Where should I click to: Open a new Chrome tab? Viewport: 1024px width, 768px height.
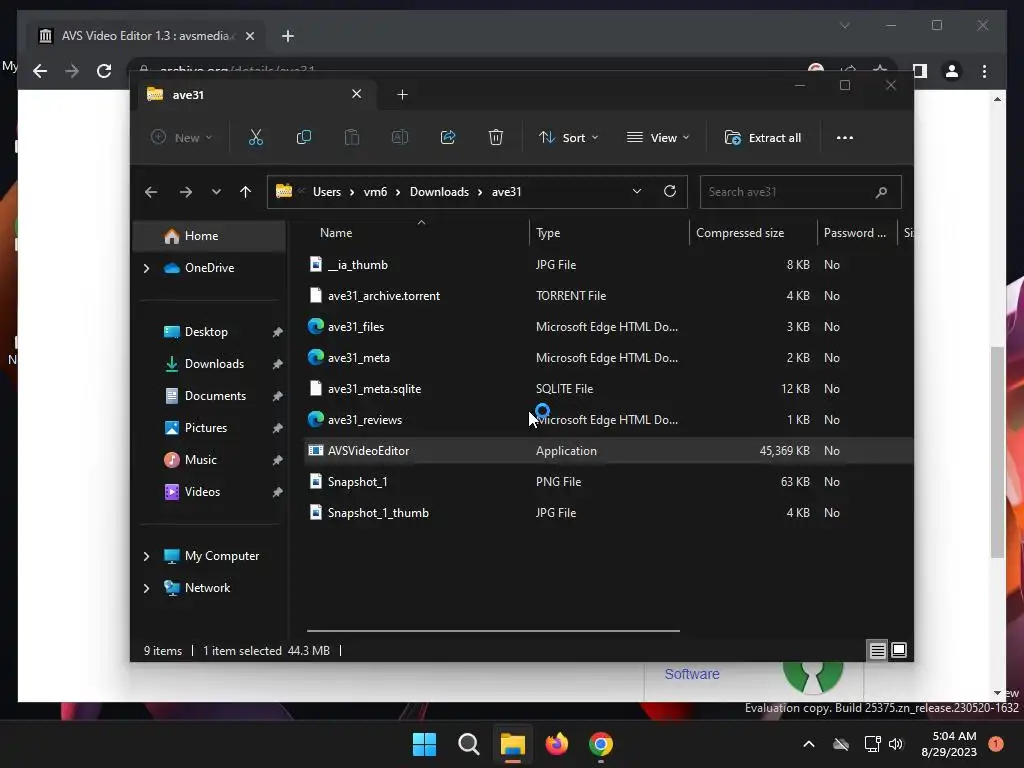287,36
